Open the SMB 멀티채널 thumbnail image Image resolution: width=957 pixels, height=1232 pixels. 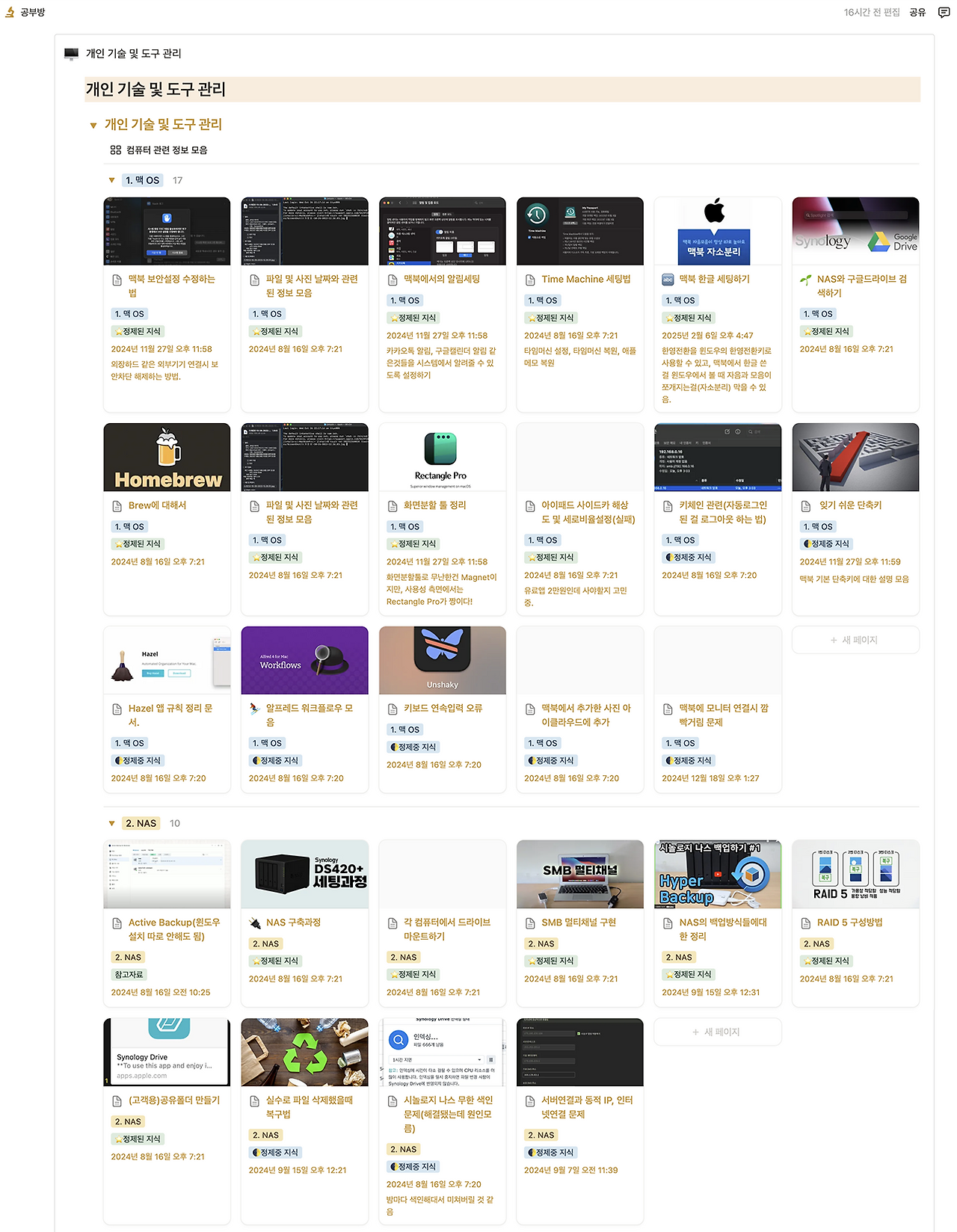tap(579, 874)
